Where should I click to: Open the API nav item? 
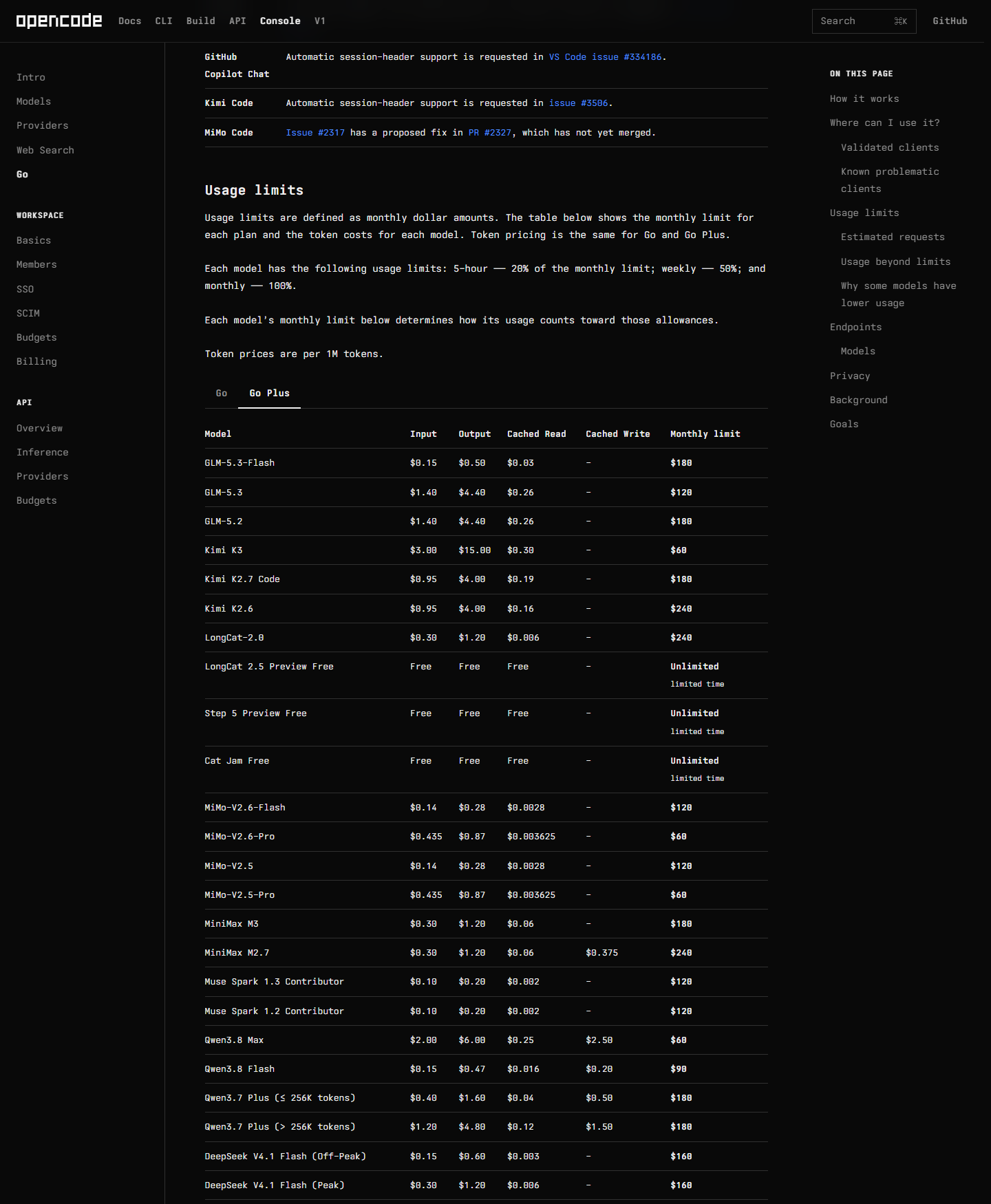(237, 21)
